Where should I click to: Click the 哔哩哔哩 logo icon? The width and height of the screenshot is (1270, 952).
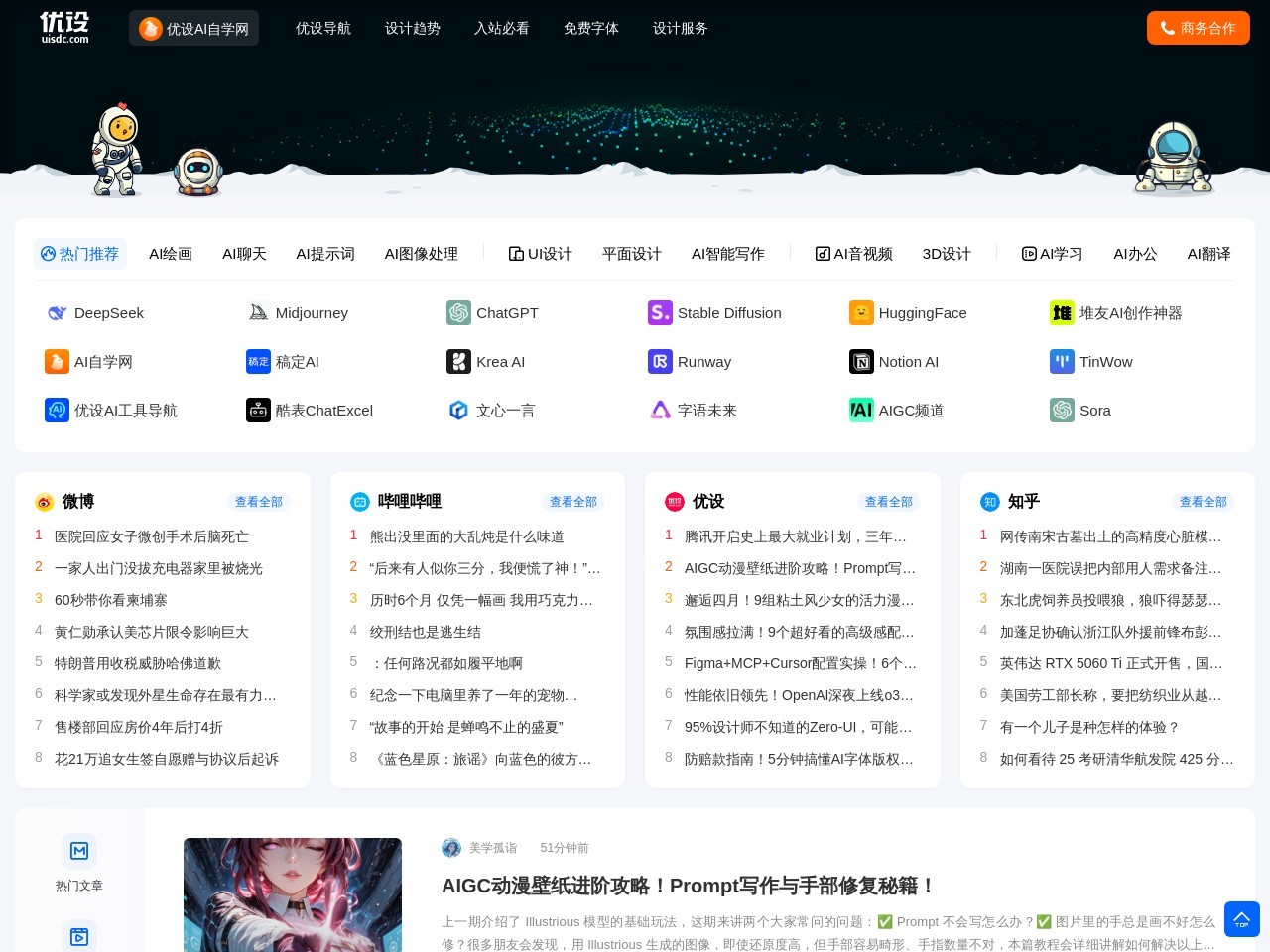click(359, 502)
